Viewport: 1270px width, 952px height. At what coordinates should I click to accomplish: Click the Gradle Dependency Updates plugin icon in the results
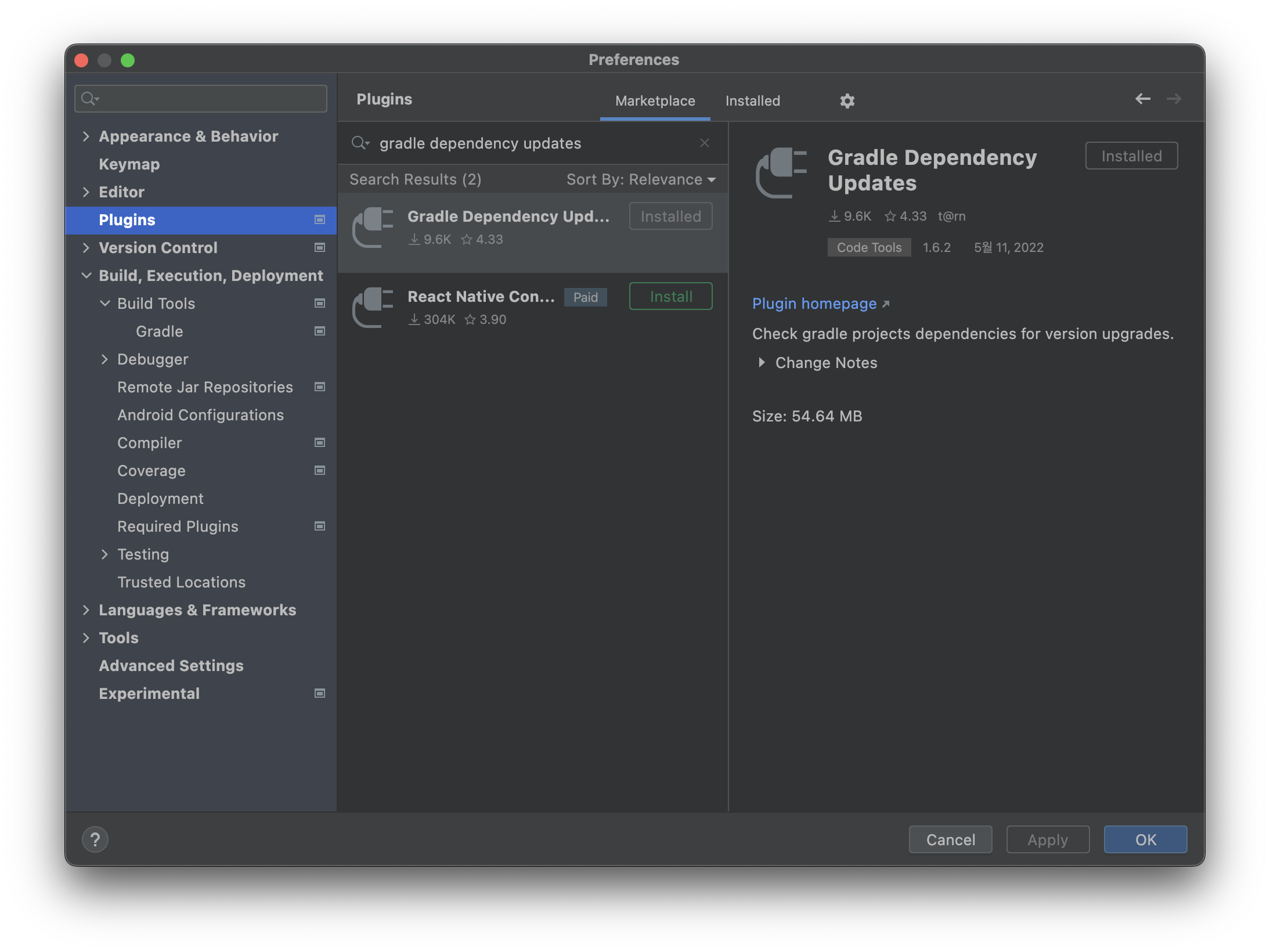tap(373, 228)
